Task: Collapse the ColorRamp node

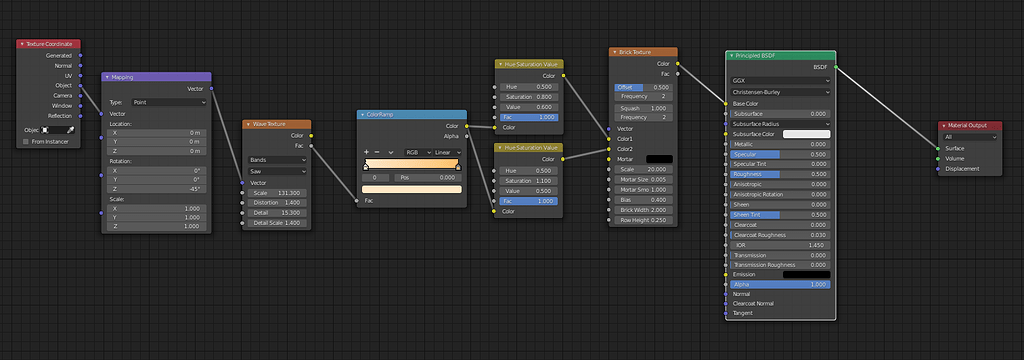Action: tap(362, 114)
